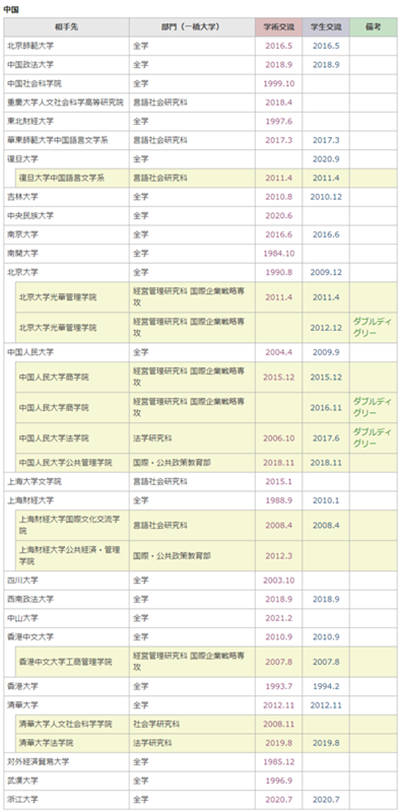
Task: Click the 学術交流 column header
Action: 278,27
